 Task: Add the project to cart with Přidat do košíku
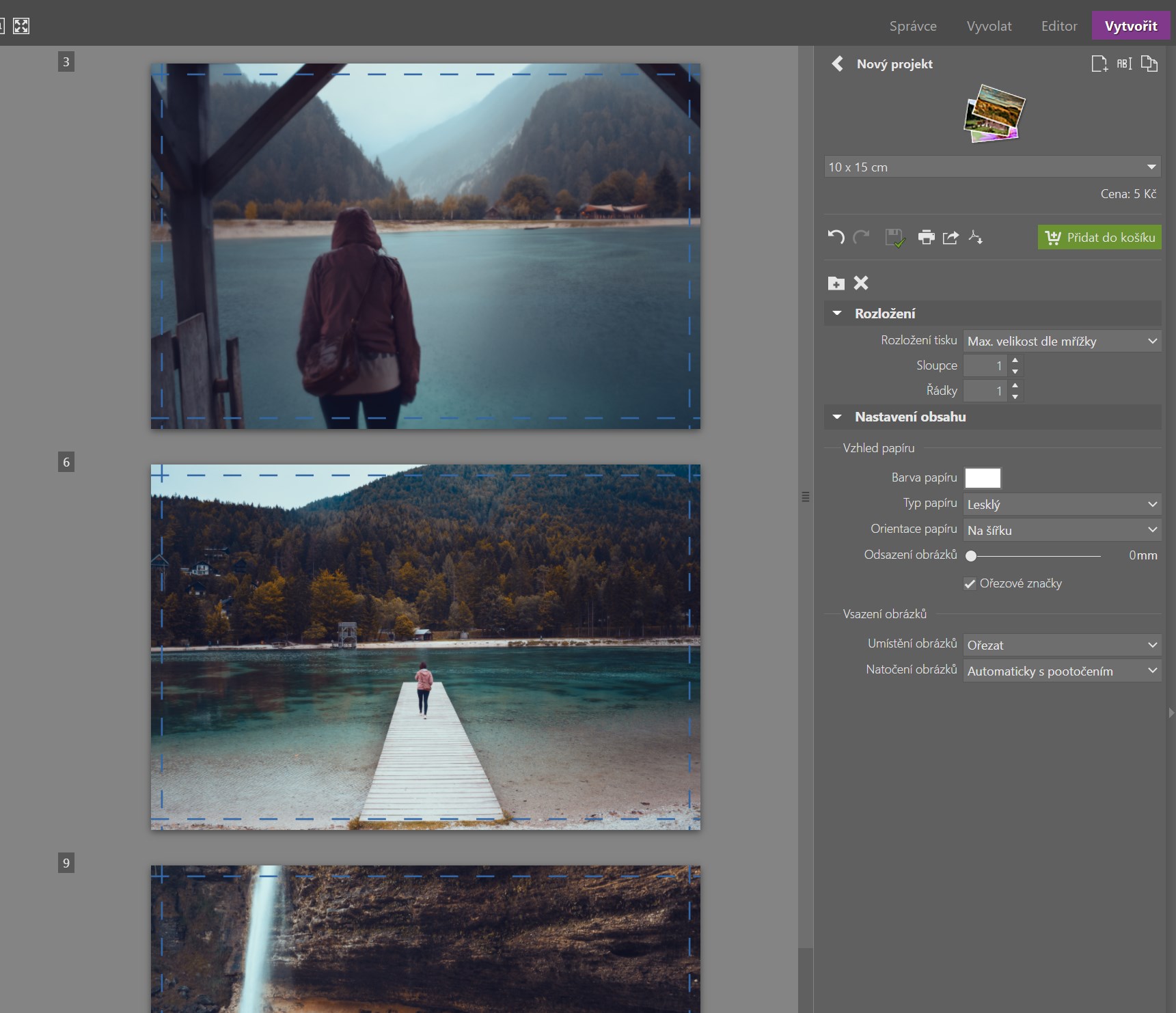click(x=1099, y=237)
